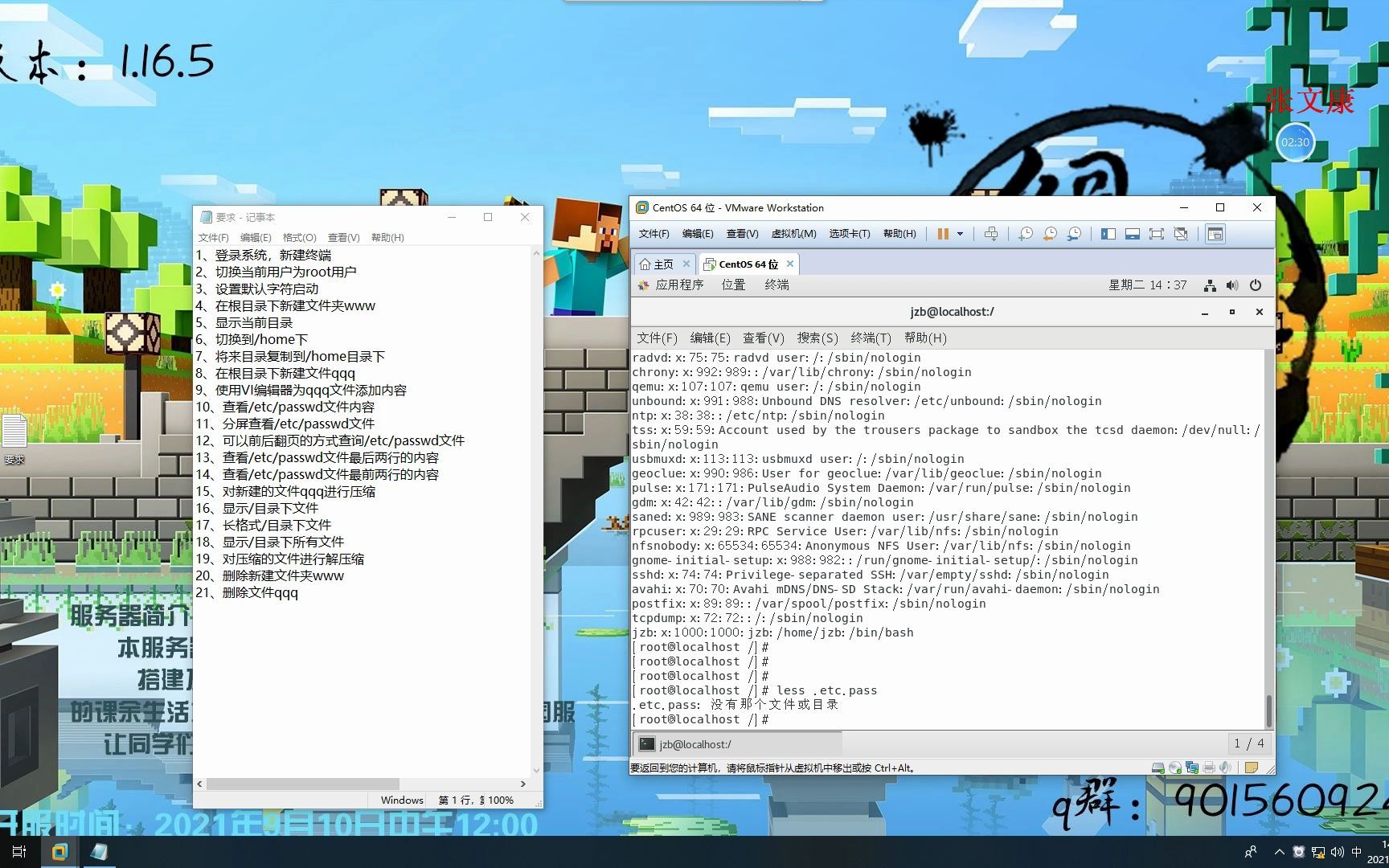Open the power options dropdown arrow beside pause
The width and height of the screenshot is (1389, 868).
[960, 234]
